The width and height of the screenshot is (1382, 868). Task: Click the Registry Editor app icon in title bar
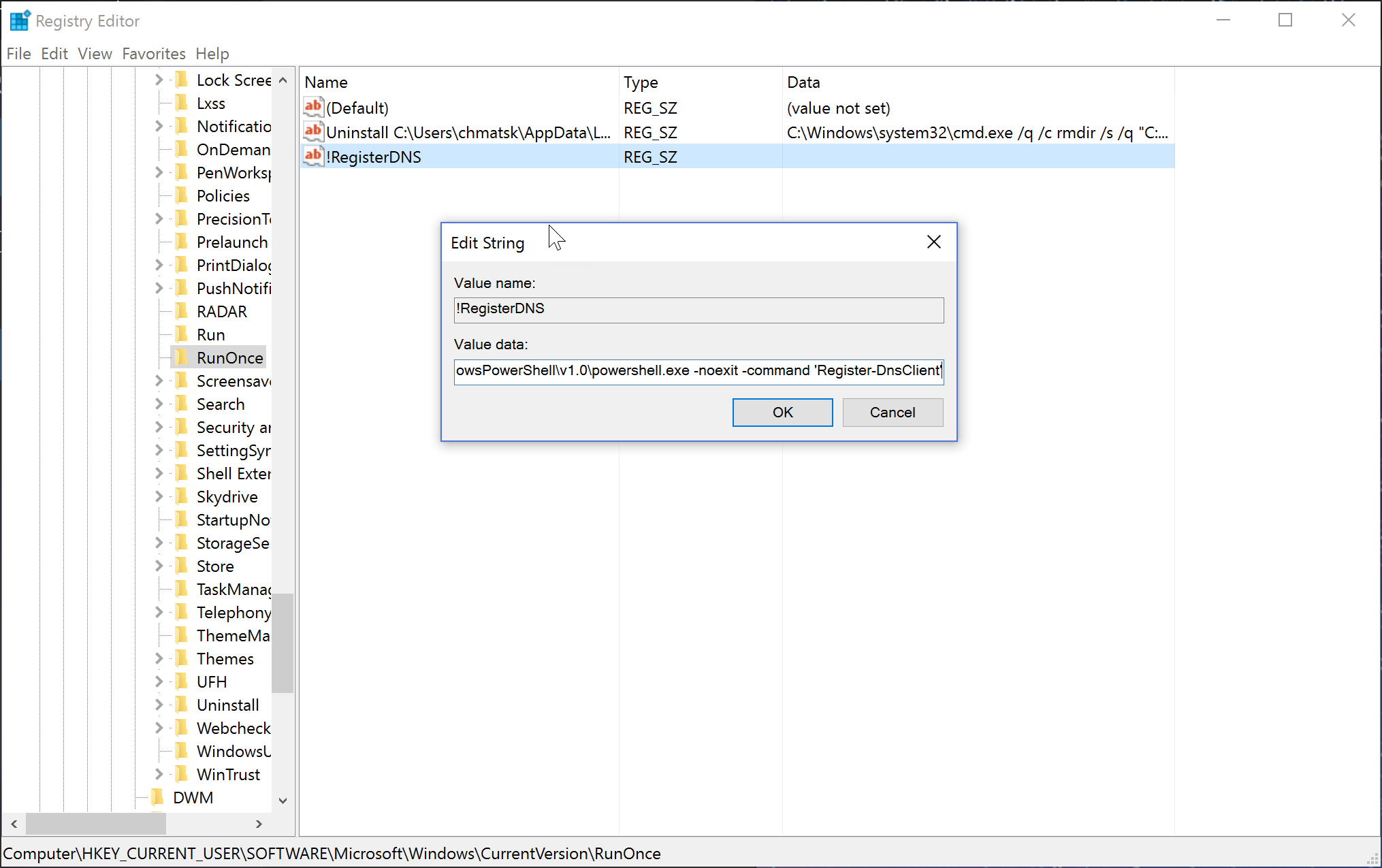click(x=20, y=20)
